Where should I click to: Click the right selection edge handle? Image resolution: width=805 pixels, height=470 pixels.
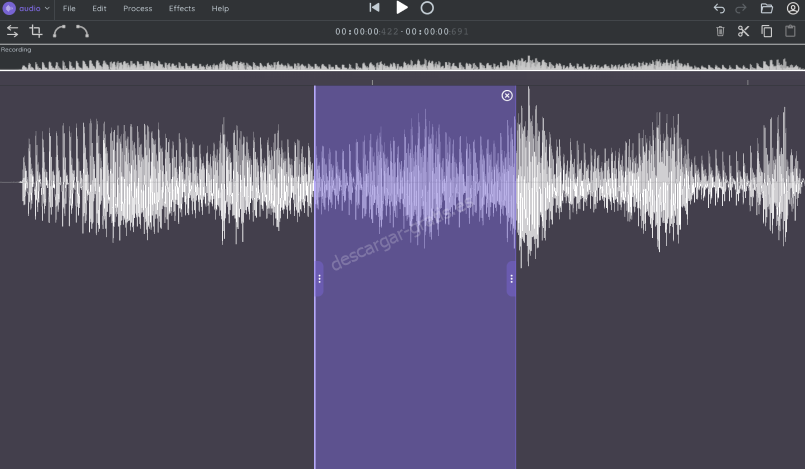point(511,279)
